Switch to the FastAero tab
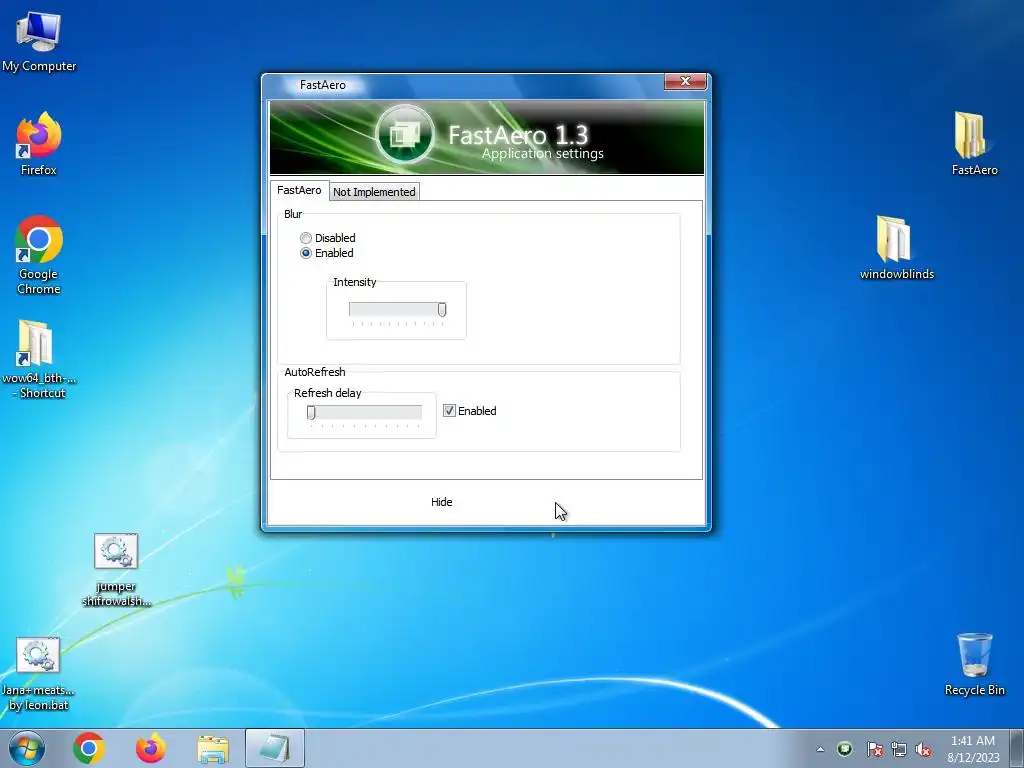Viewport: 1024px width, 768px height. coord(299,190)
